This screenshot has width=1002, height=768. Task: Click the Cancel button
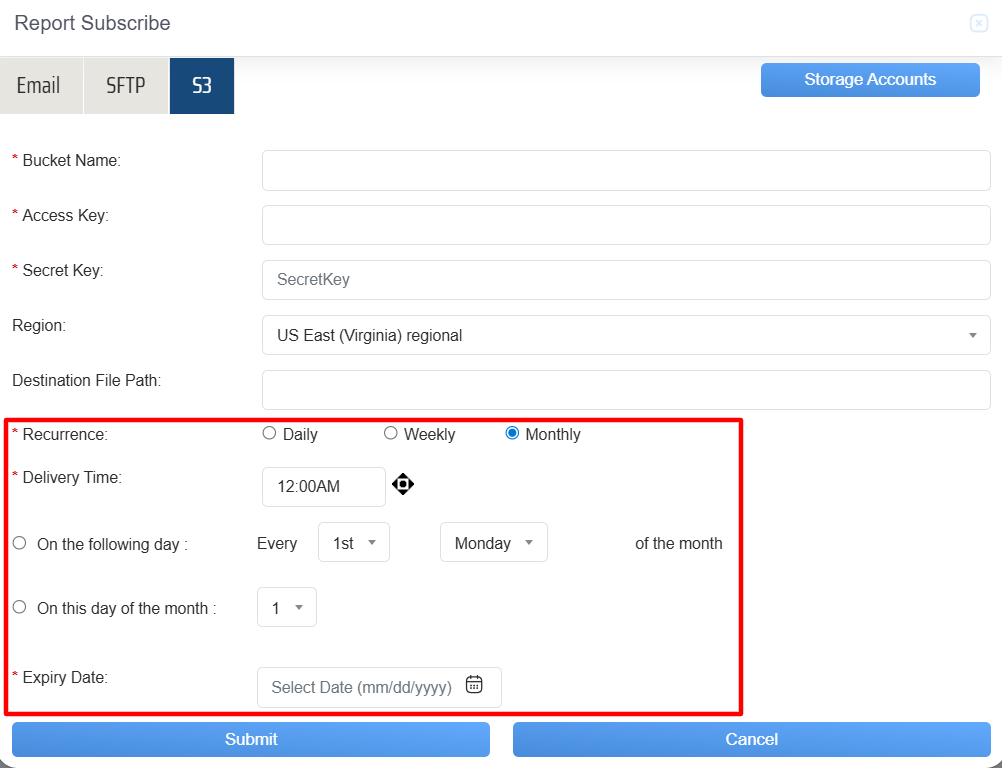tap(751, 739)
